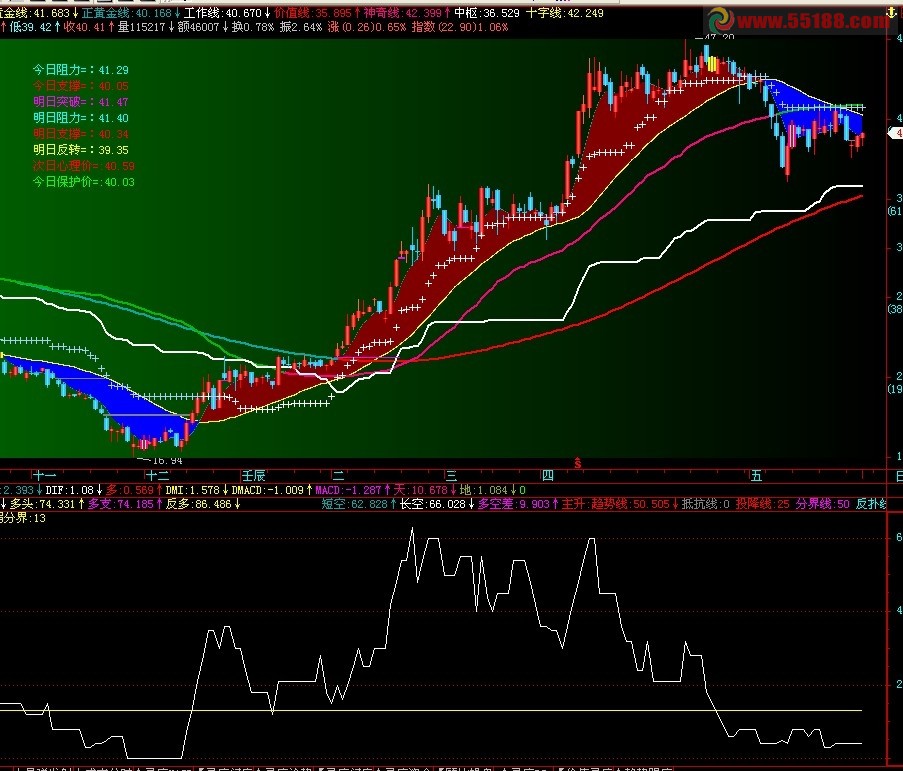Click the 投降线:25 indicator value
The width and height of the screenshot is (903, 771).
tap(762, 504)
